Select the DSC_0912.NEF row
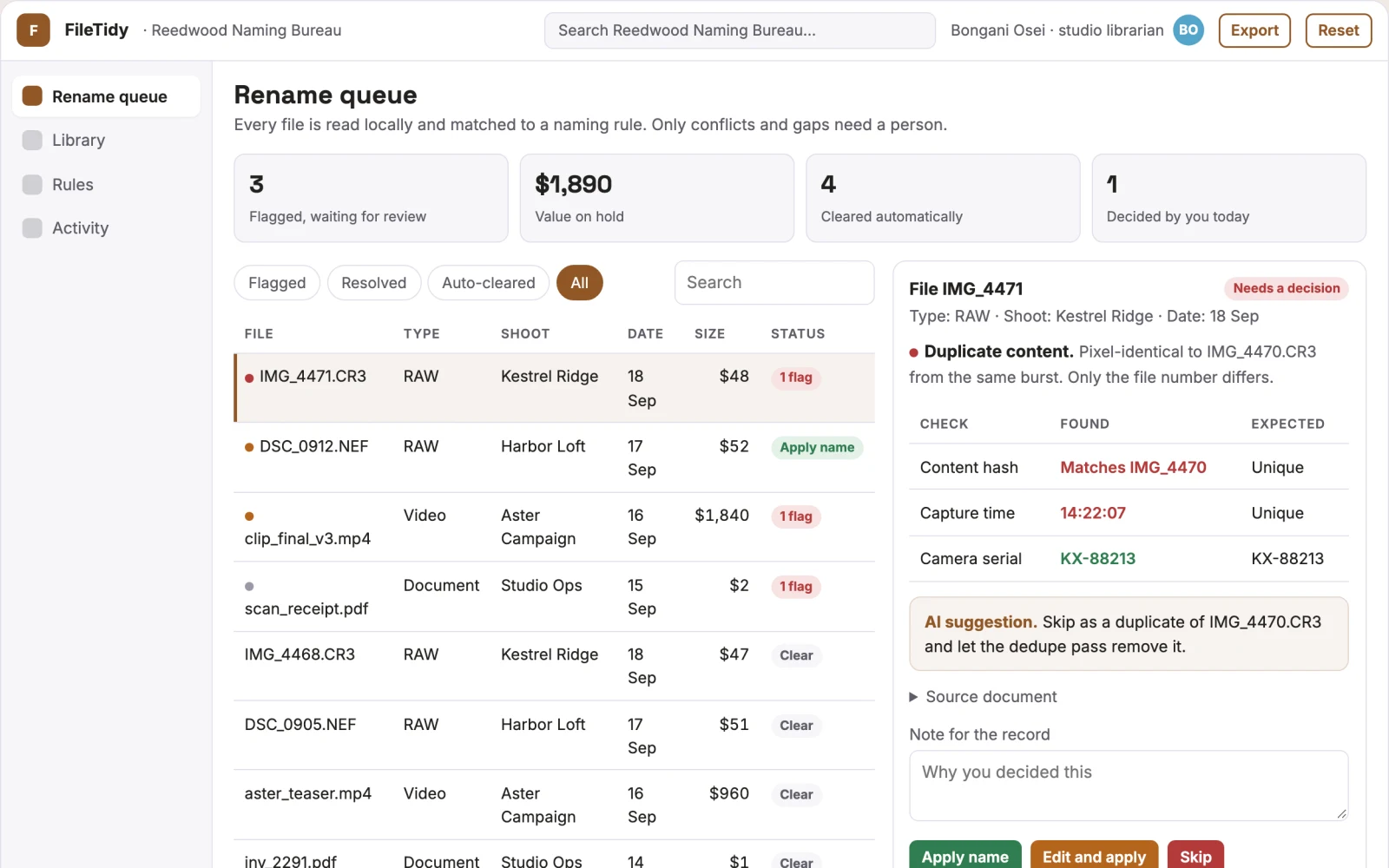Viewport: 1389px width, 868px height. coord(554,457)
